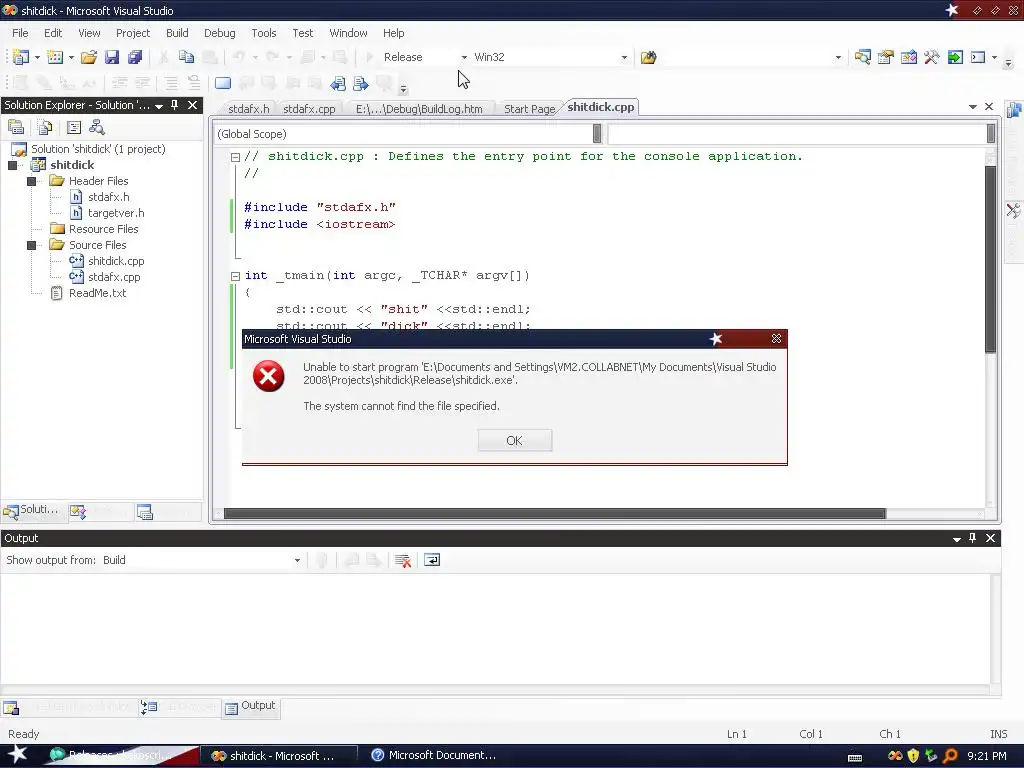This screenshot has width=1024, height=768.
Task: Open the Win32 platform dropdown
Action: [624, 57]
